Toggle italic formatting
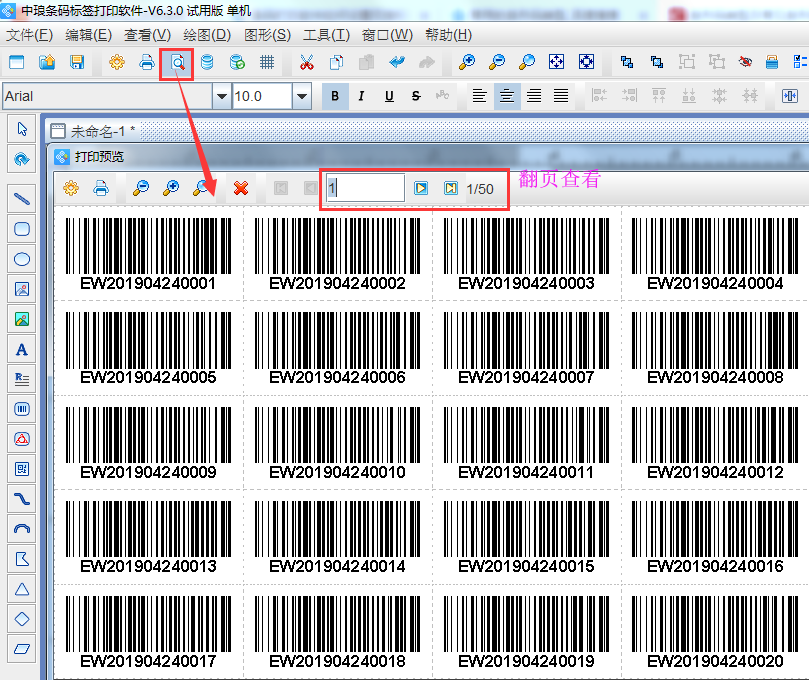The height and width of the screenshot is (680, 809). click(361, 96)
